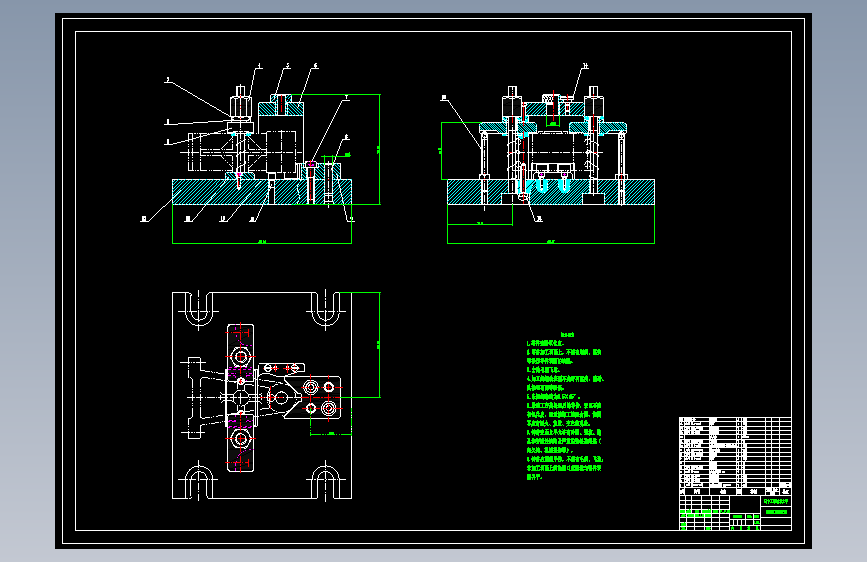Click the green technical requirements notes block

[565, 405]
